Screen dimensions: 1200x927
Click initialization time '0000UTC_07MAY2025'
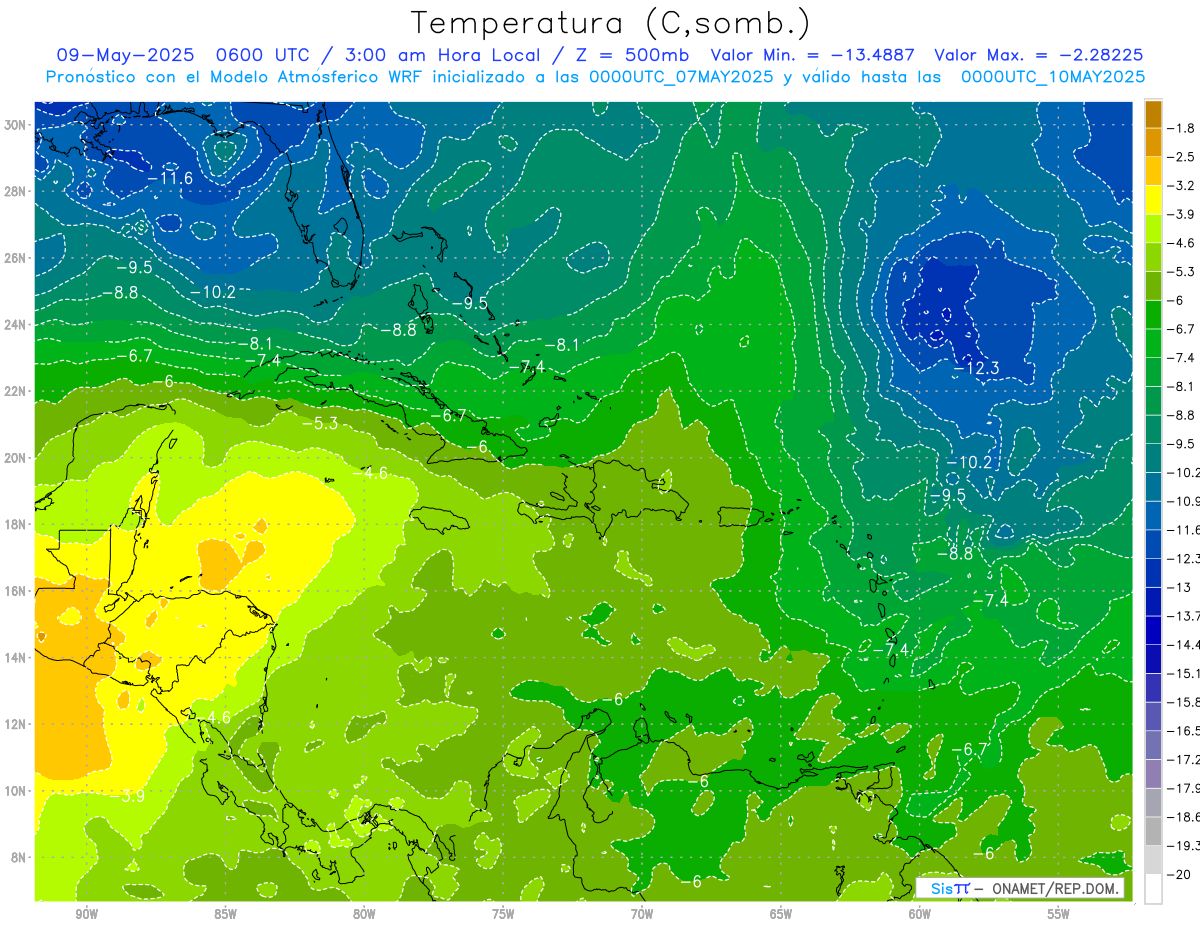tap(680, 76)
